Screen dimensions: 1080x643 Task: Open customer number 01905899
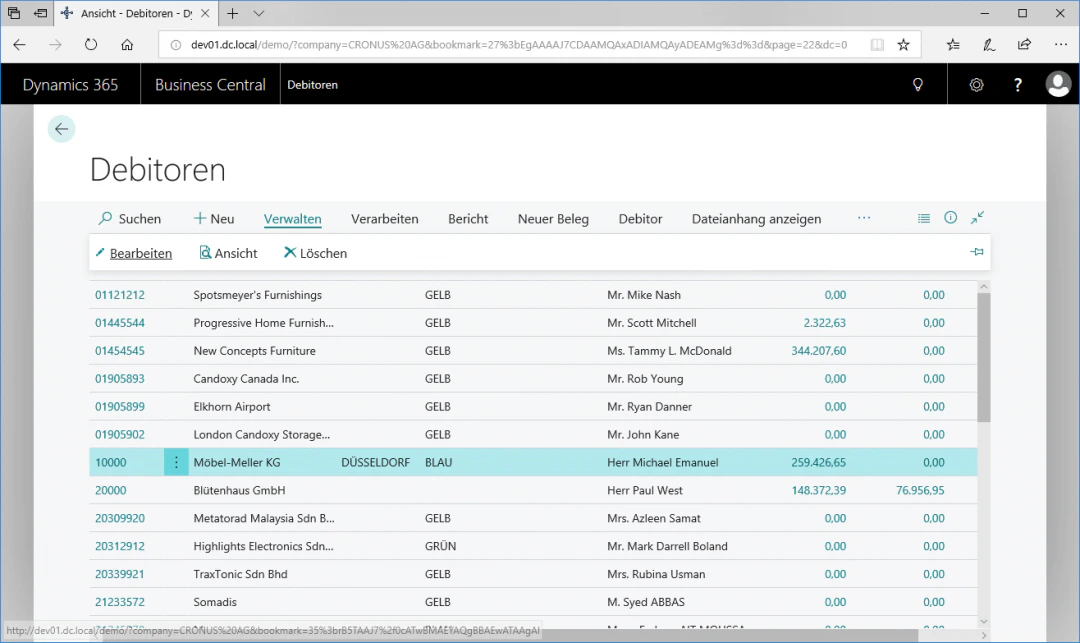tap(120, 407)
